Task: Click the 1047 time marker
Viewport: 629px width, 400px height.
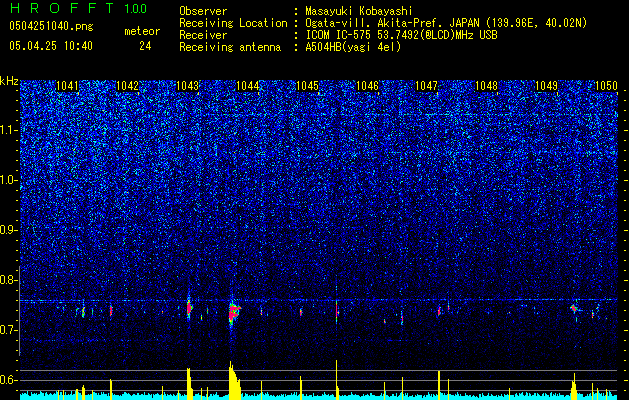Action: 426,86
